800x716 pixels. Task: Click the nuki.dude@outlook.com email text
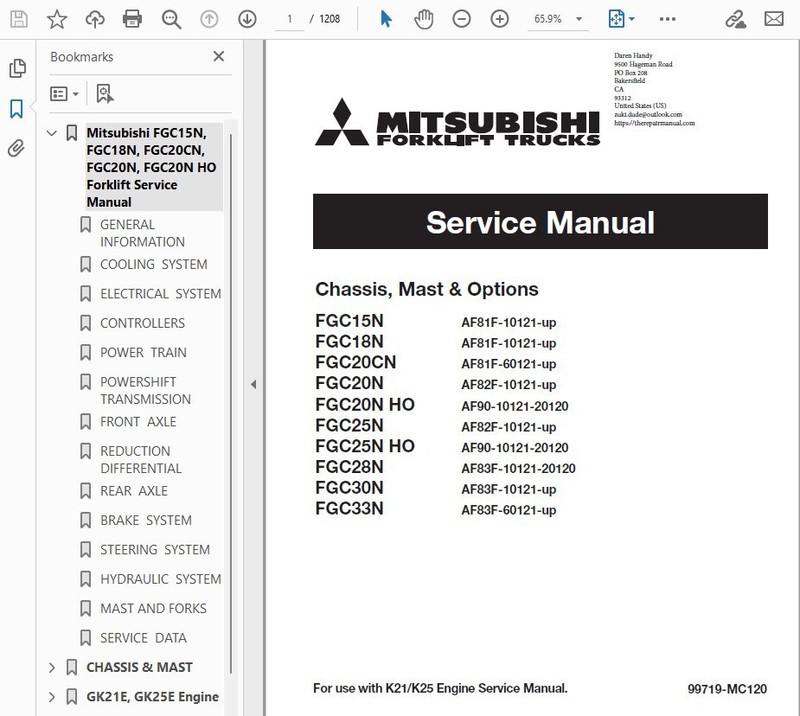[648, 114]
